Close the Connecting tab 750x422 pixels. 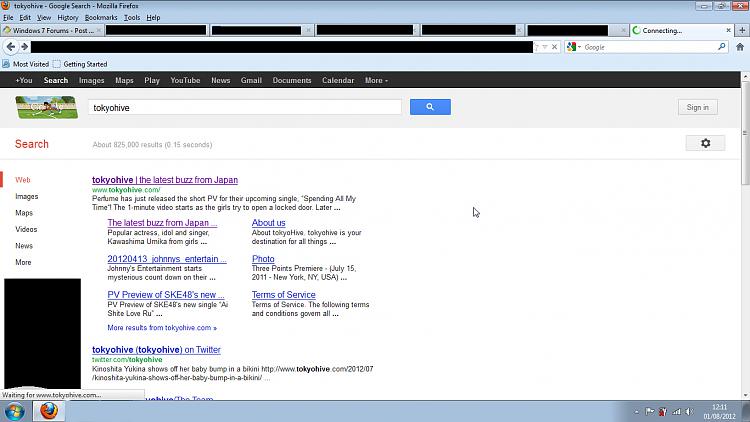click(x=728, y=30)
